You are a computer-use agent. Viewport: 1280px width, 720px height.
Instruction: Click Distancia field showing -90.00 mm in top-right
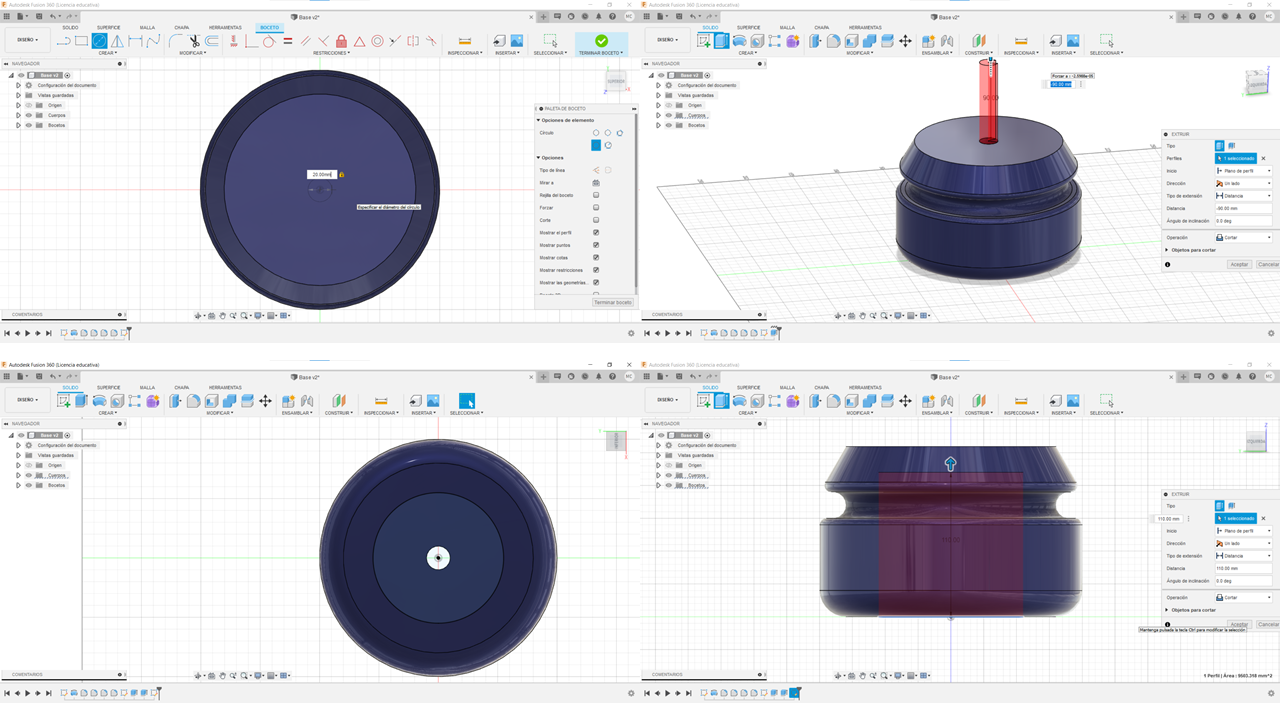[1243, 208]
